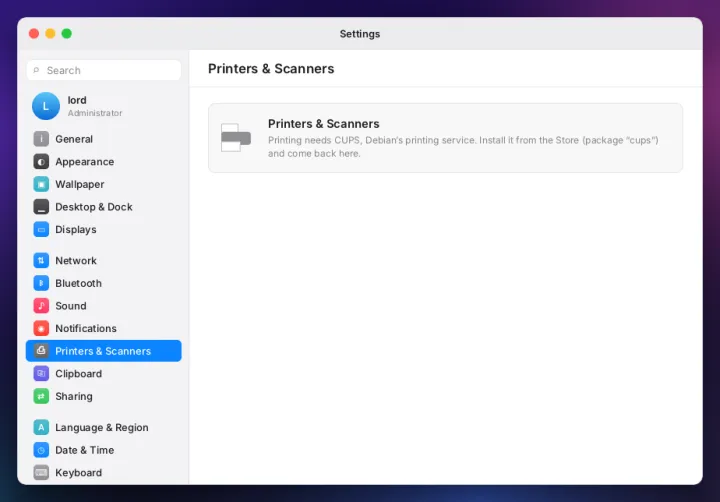Click the Language & Region icon

coord(41,427)
